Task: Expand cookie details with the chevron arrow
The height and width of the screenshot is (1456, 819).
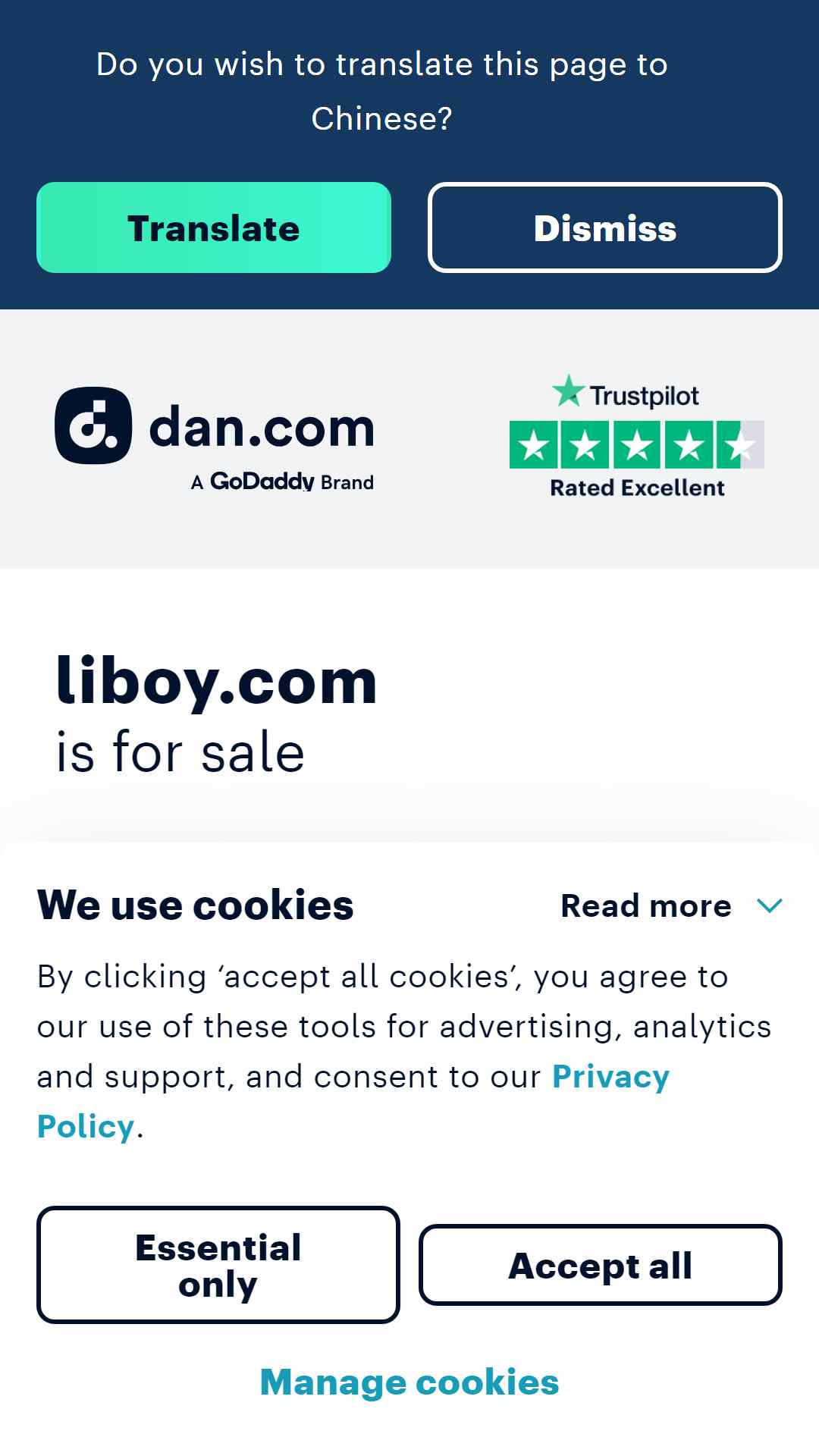Action: coord(770,905)
